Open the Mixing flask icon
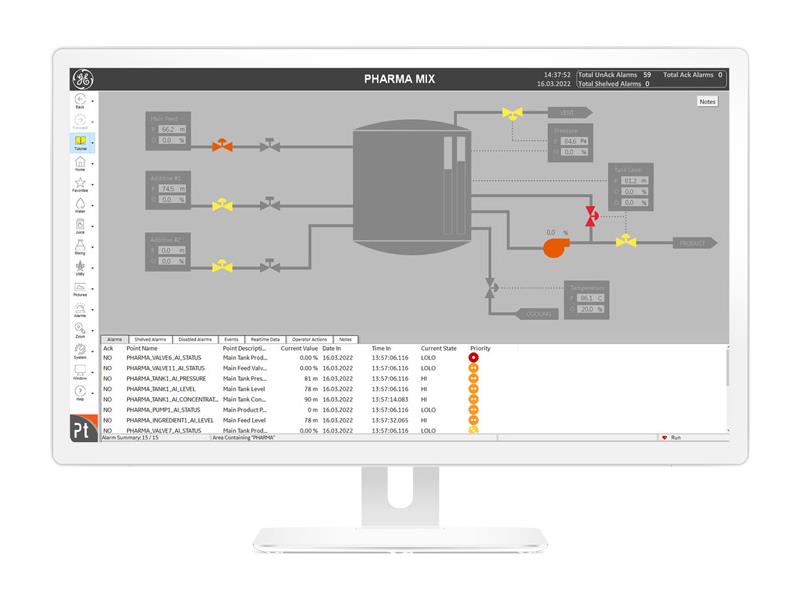Viewport: 800px width, 600px height. (80, 245)
